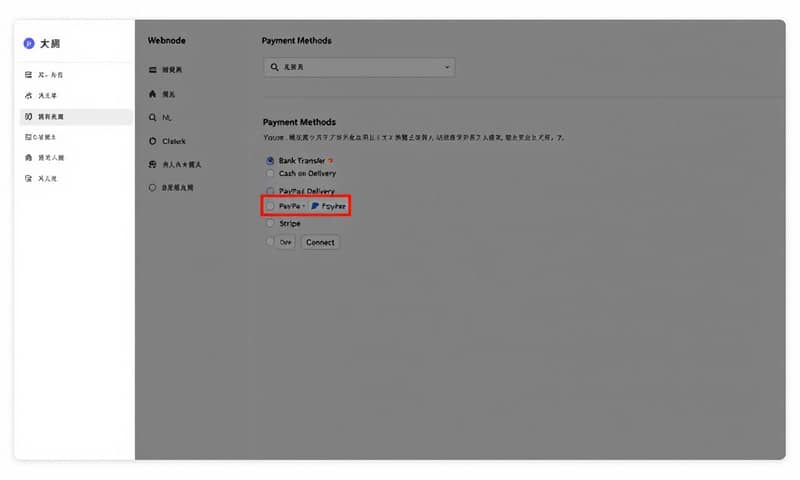Expand the dropdown arrow of the Payment Methods search box
800x480 pixels.
447,67
